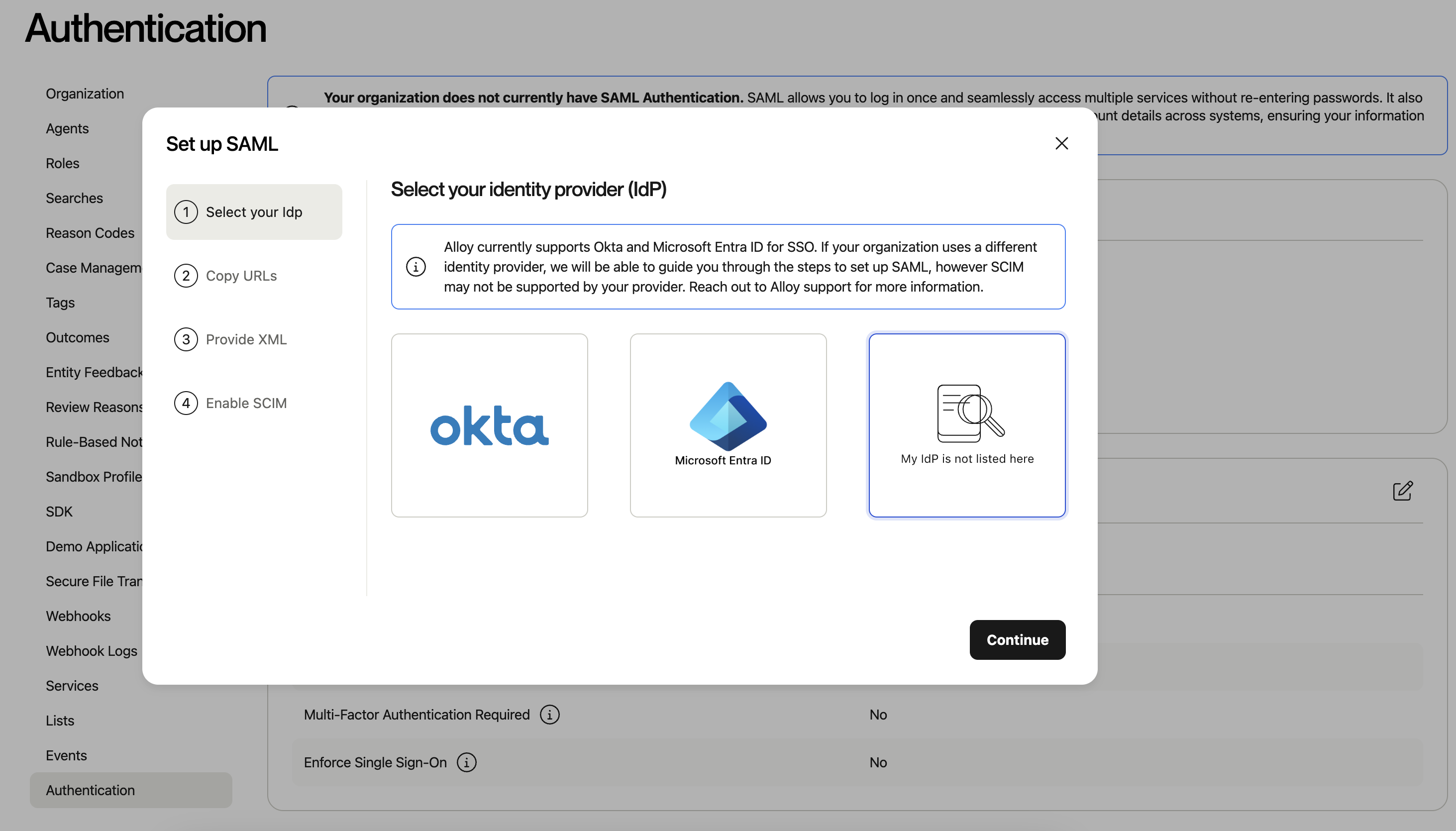Click info icon next to Enforce Single Sign-On
This screenshot has width=1456, height=831.
[466, 762]
